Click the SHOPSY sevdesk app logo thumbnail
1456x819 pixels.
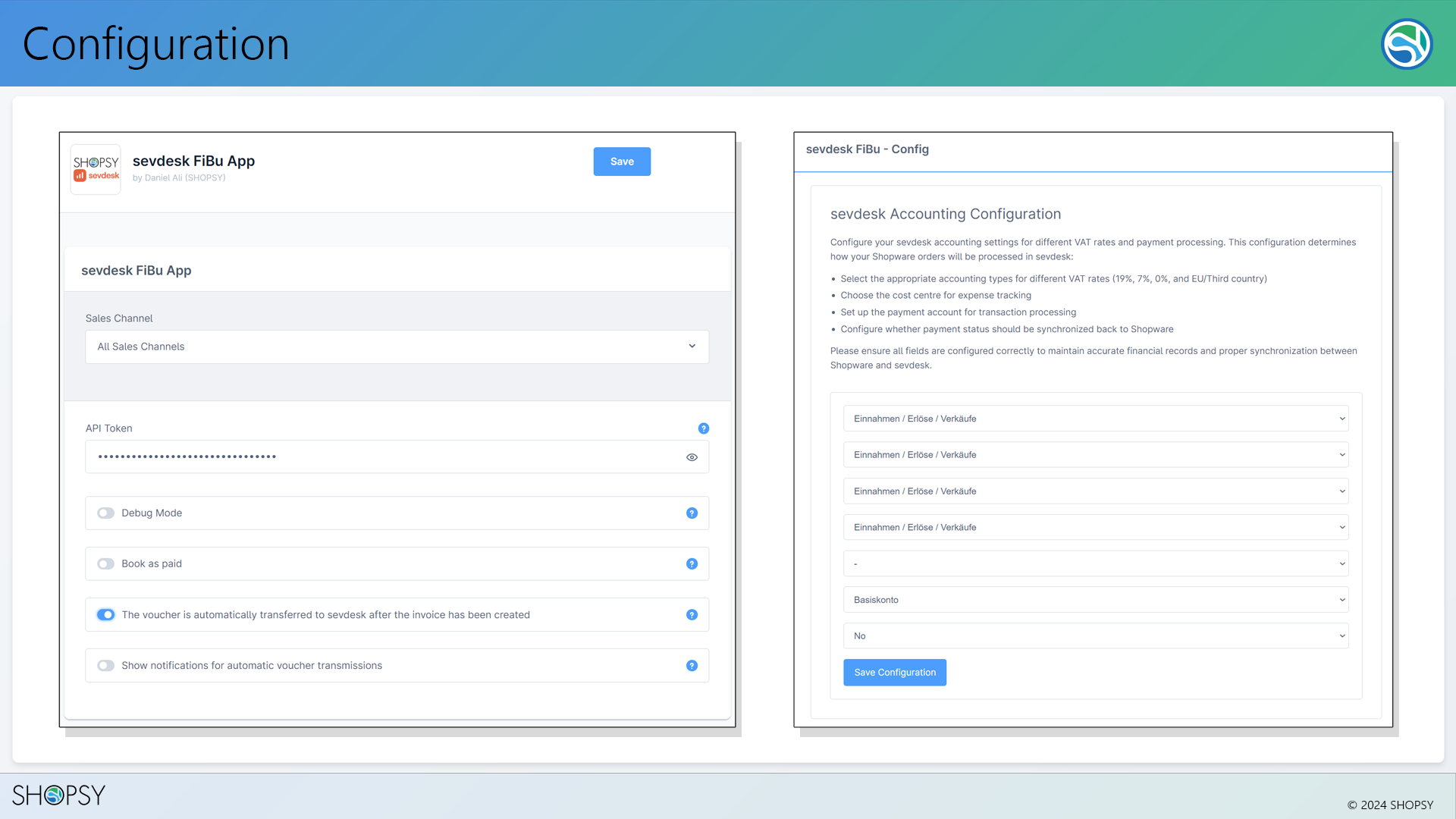click(x=96, y=169)
